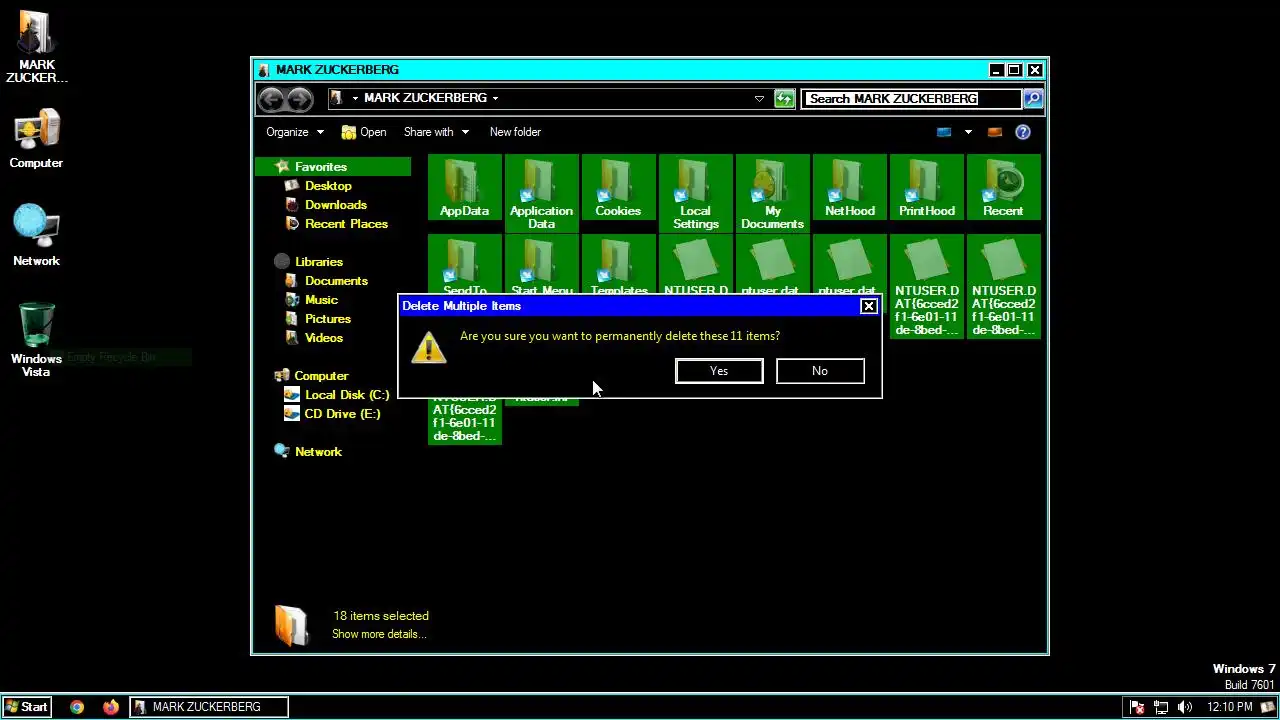Open the Music library
The height and width of the screenshot is (720, 1280).
pyautogui.click(x=321, y=300)
